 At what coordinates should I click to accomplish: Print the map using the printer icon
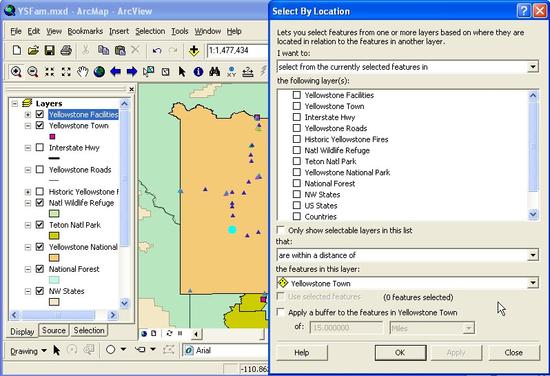pyautogui.click(x=66, y=51)
